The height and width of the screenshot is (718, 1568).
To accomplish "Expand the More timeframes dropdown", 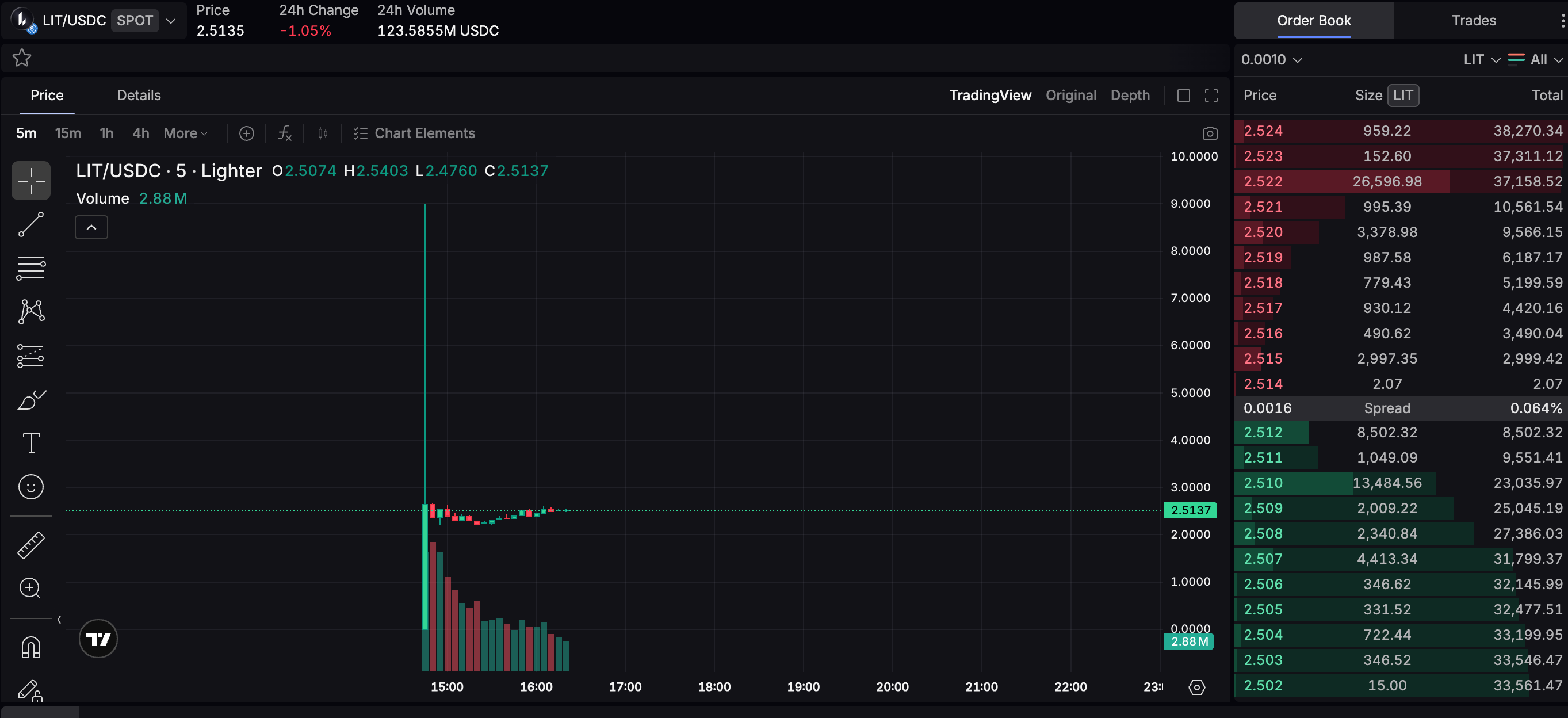I will coord(185,133).
